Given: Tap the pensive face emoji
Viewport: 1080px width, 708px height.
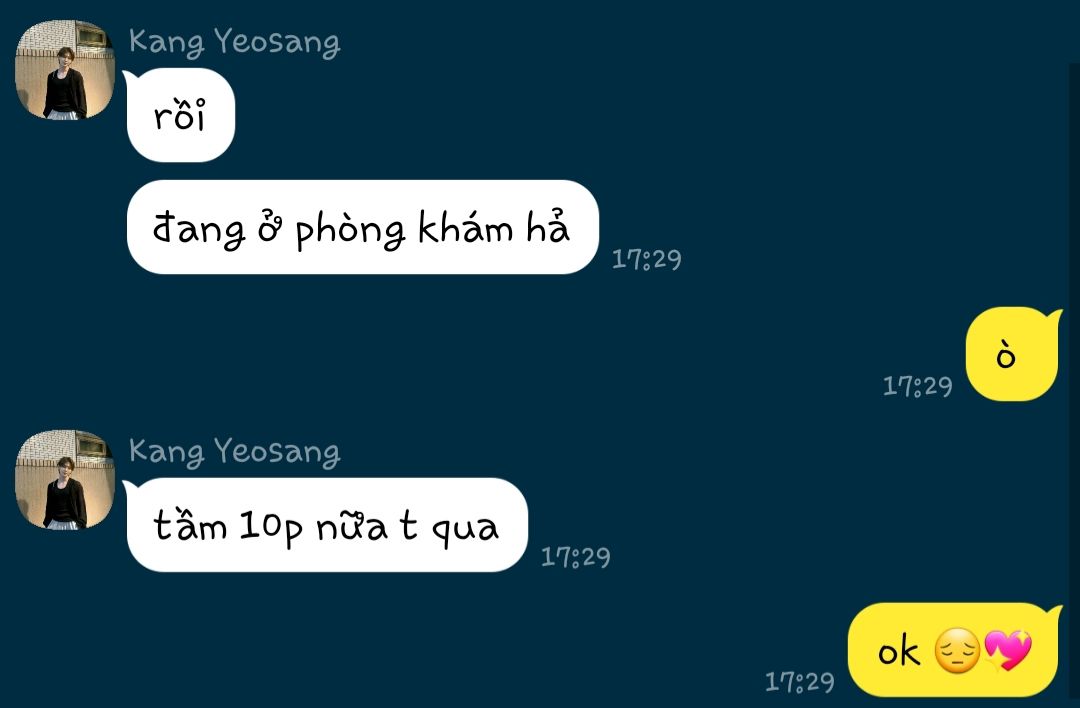Looking at the screenshot, I should tap(957, 651).
